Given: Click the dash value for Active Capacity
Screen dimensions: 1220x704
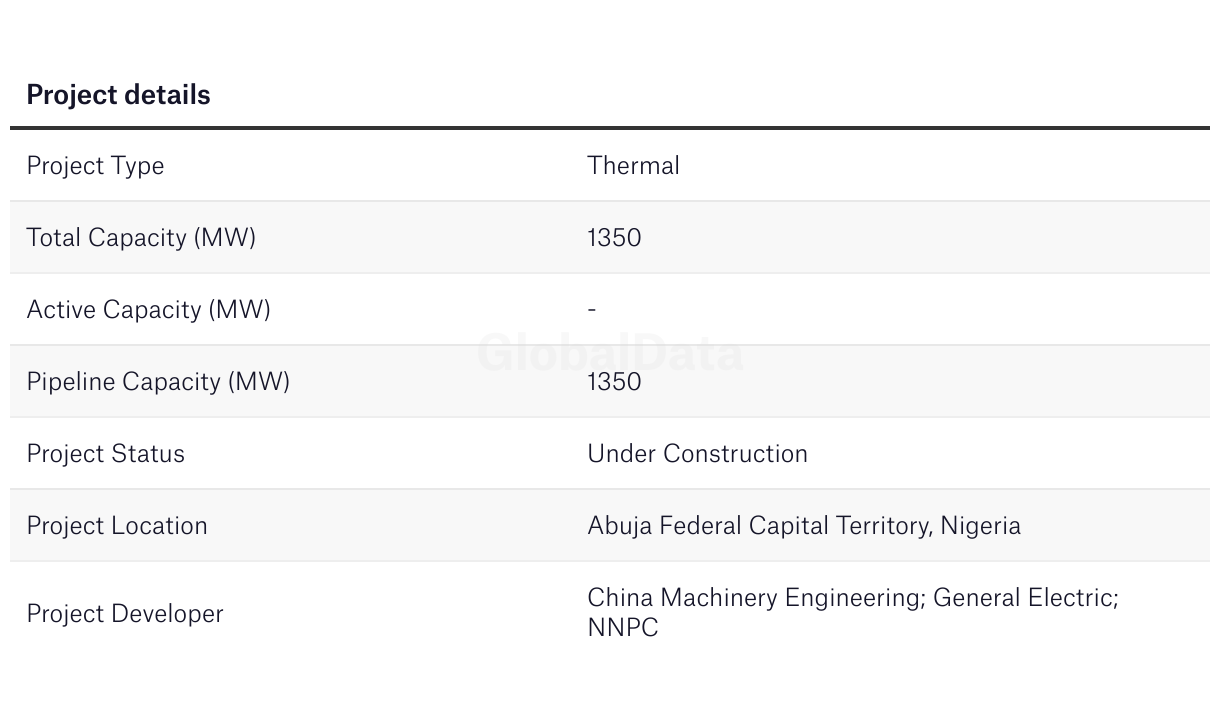Looking at the screenshot, I should coord(592,310).
